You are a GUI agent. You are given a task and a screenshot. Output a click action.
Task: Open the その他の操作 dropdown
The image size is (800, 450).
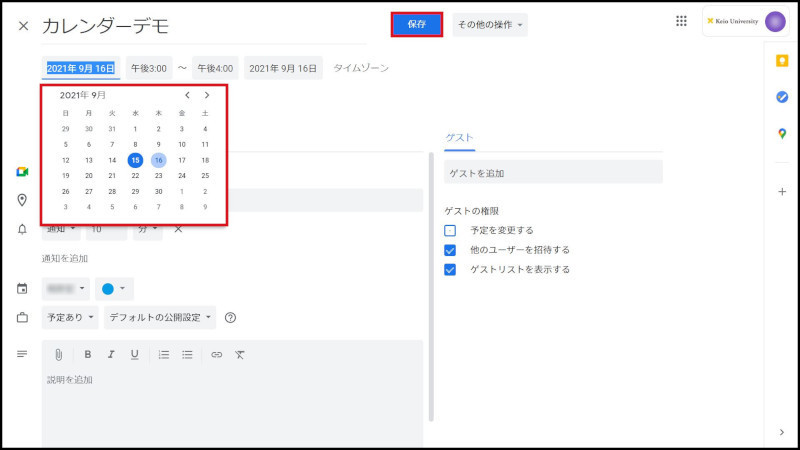point(490,24)
